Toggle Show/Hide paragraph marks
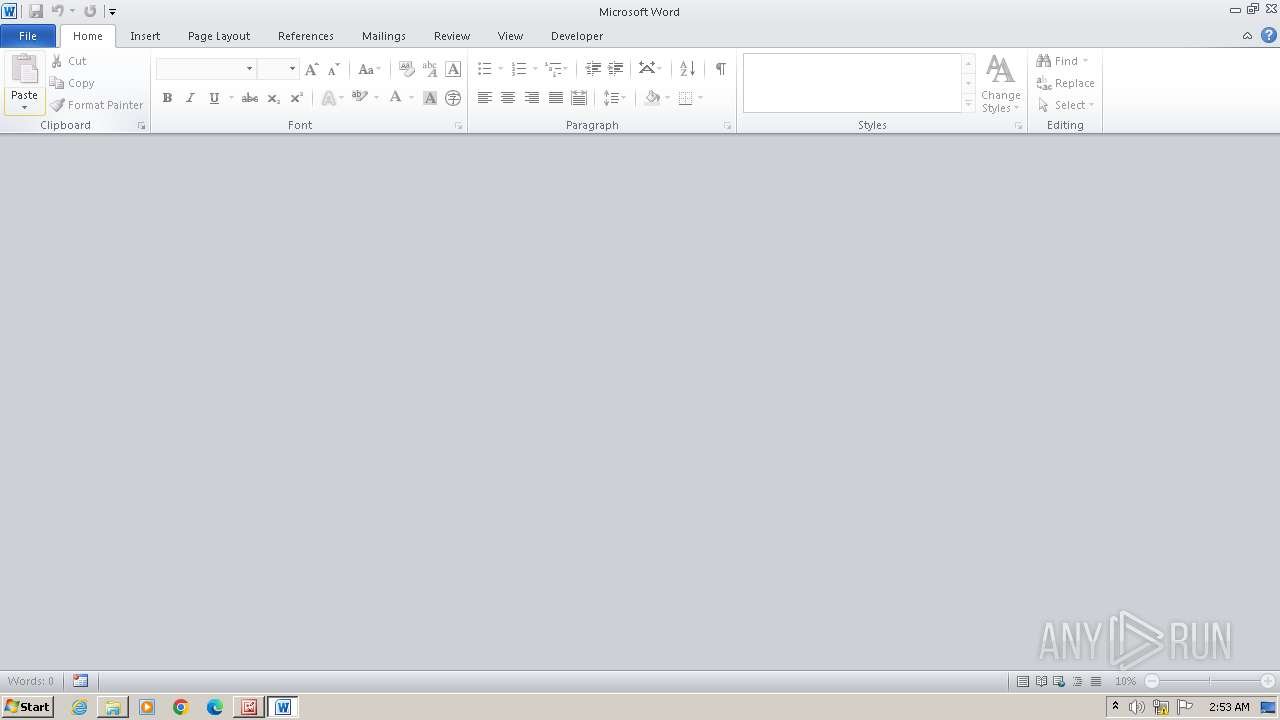 [720, 69]
